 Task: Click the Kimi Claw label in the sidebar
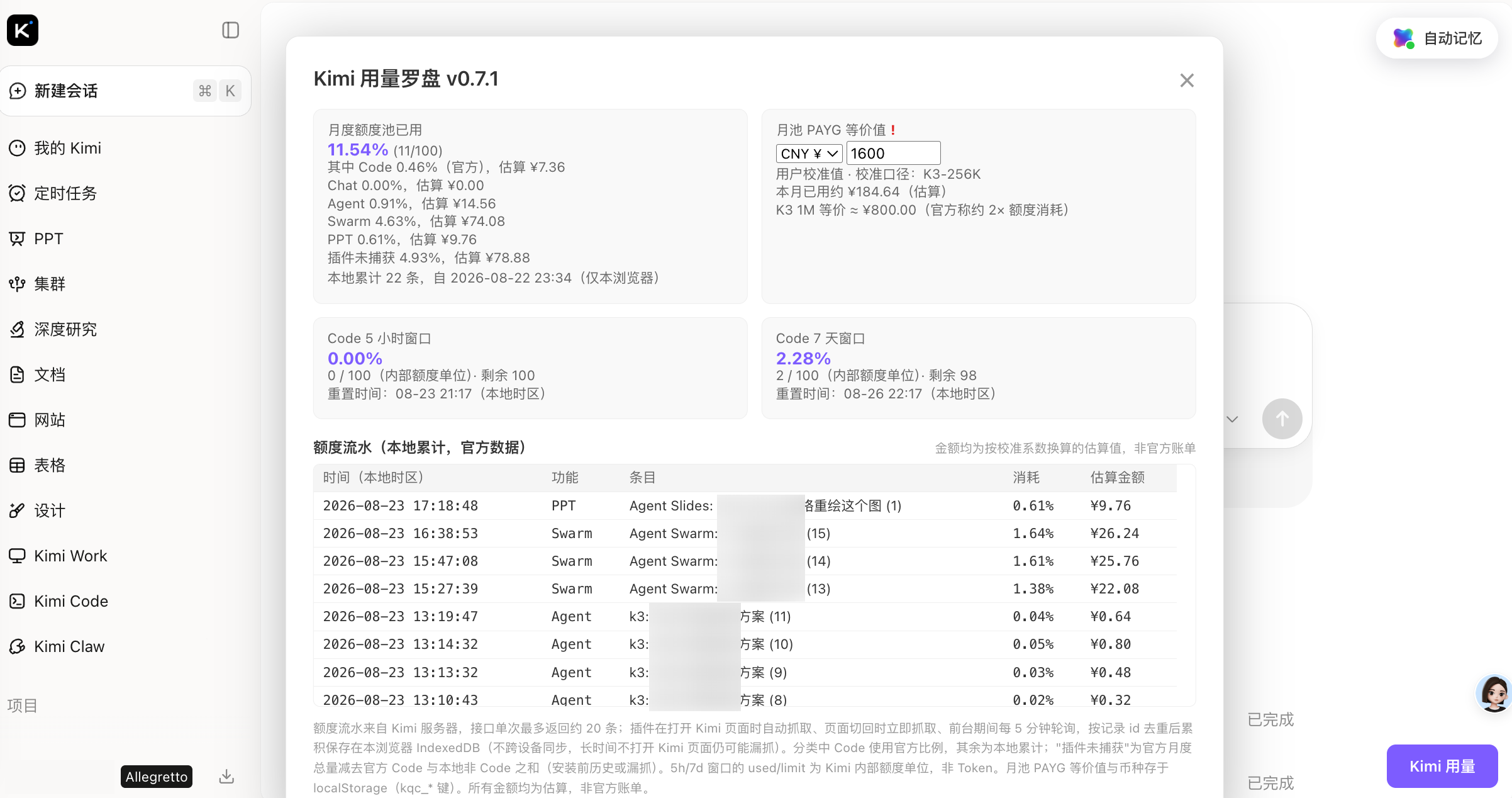click(x=69, y=646)
